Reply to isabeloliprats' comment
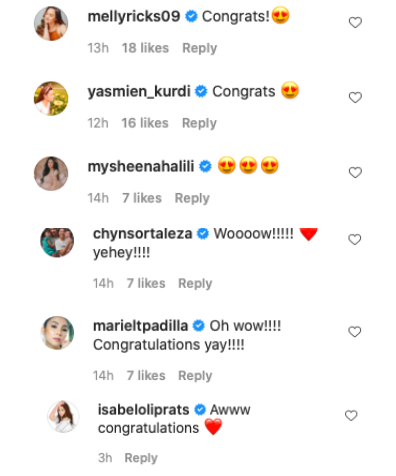This screenshot has height=476, width=396. (x=141, y=458)
